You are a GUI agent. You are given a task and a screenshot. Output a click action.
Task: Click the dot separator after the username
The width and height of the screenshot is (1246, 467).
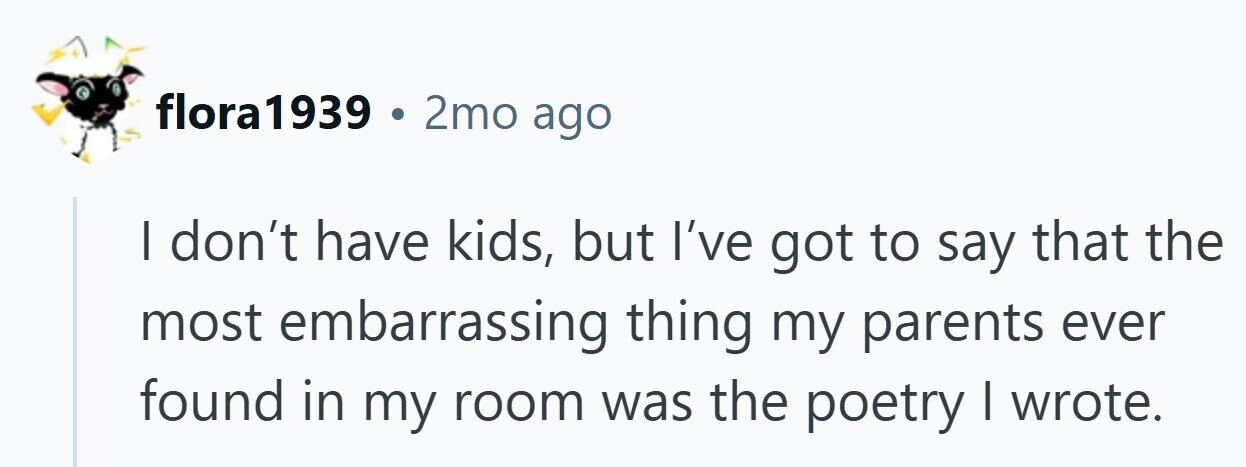pos(398,116)
